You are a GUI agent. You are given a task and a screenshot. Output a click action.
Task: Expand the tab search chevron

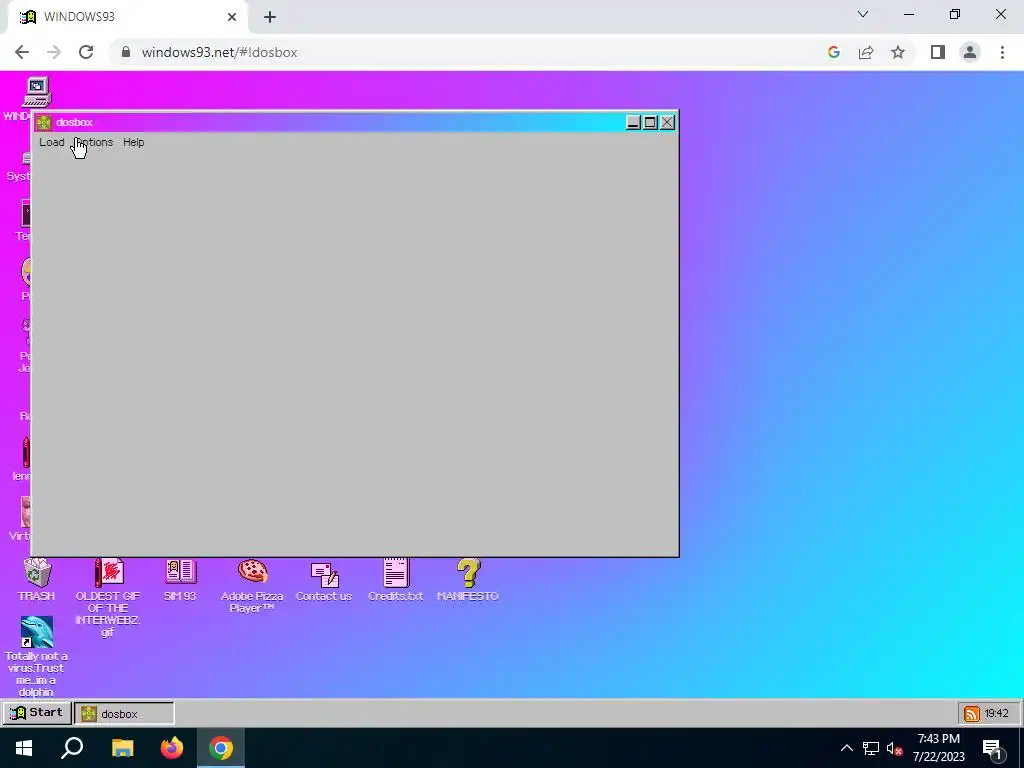pos(863,14)
